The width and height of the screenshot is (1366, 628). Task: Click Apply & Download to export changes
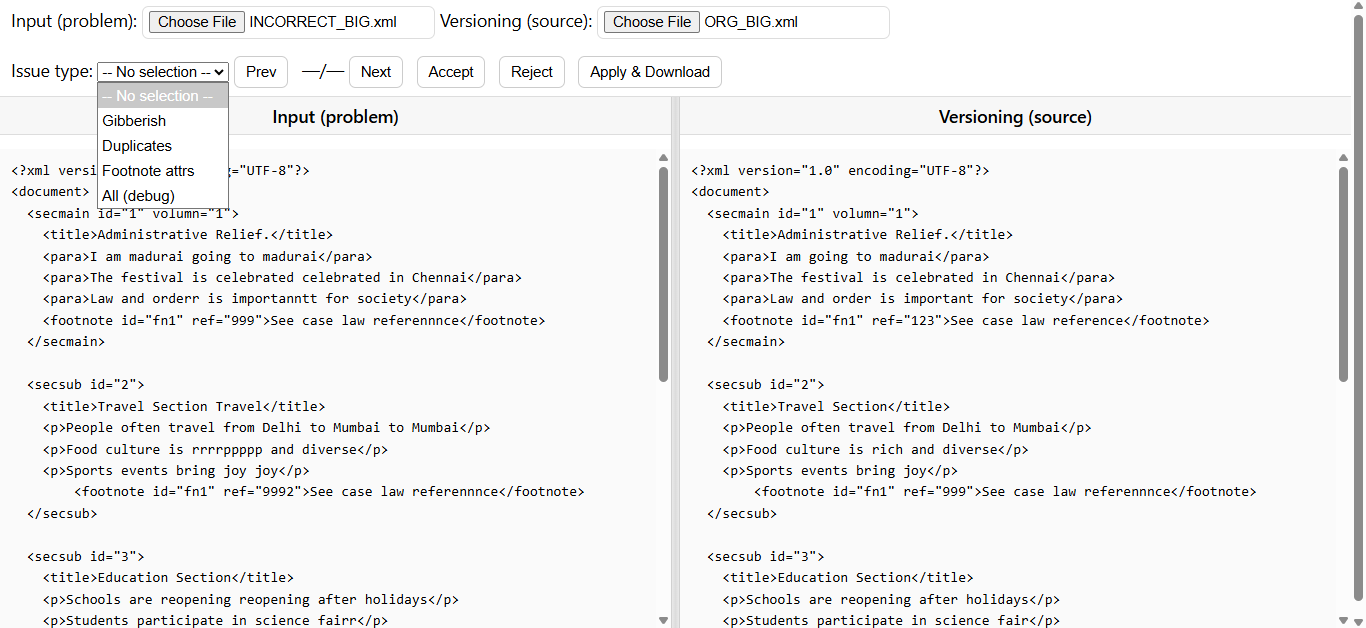pyautogui.click(x=649, y=71)
